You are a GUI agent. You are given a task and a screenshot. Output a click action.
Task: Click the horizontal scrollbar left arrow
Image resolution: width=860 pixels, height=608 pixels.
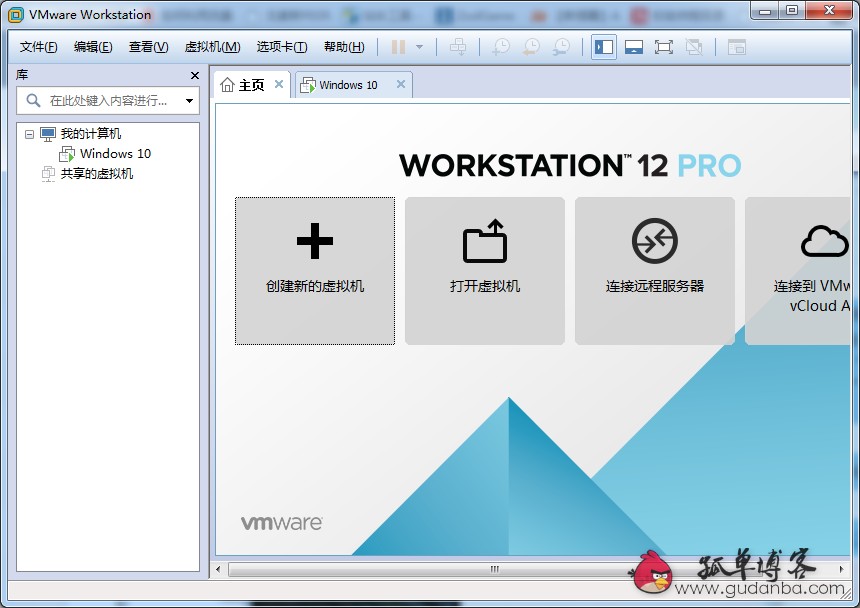coord(219,569)
